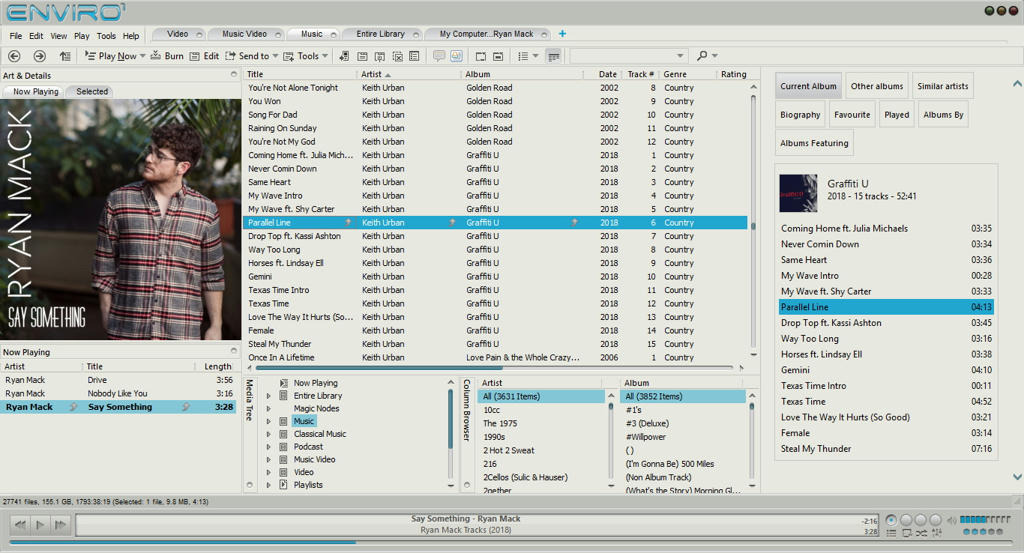The width and height of the screenshot is (1024, 553).
Task: Expand the Playlists tree node
Action: click(268, 485)
